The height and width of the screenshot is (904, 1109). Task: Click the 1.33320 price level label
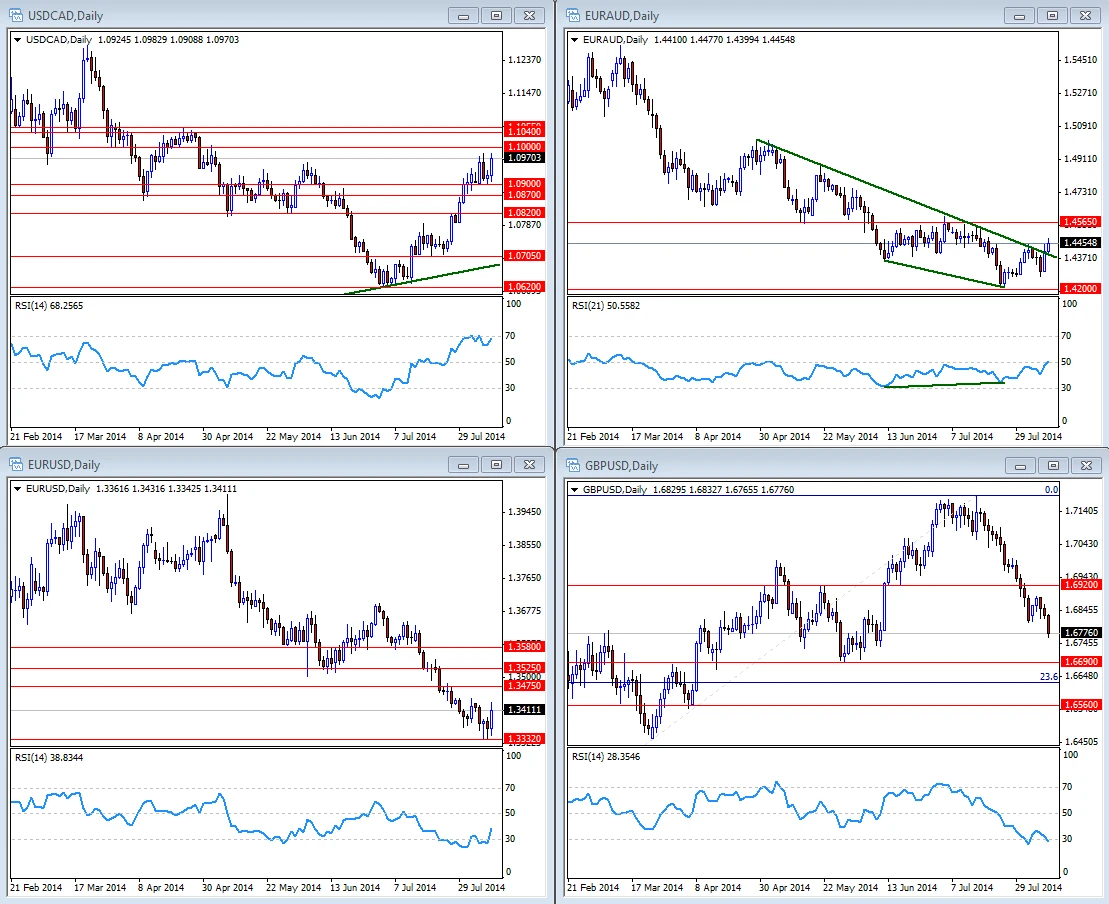coord(524,739)
